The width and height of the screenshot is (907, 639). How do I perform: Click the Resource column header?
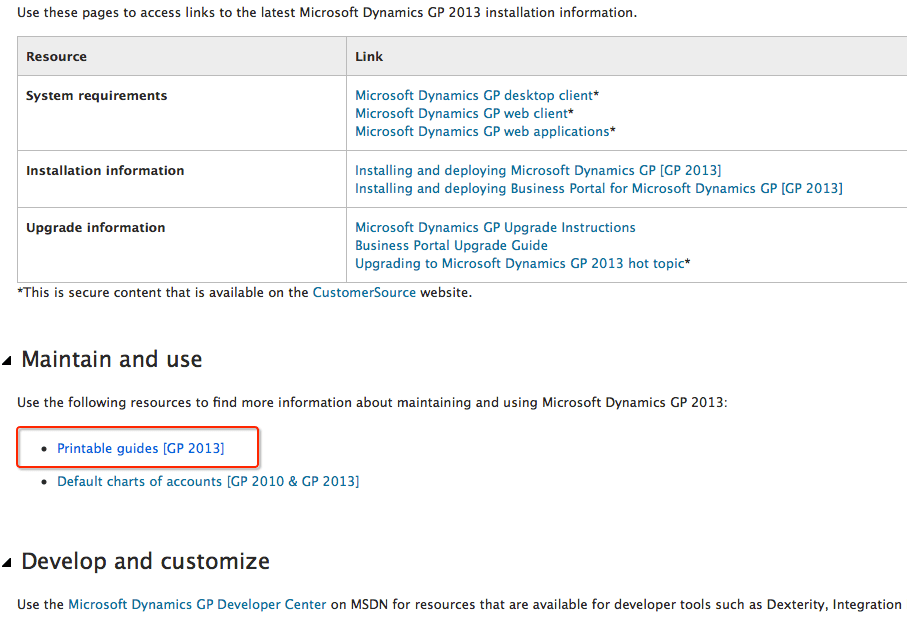coord(56,57)
